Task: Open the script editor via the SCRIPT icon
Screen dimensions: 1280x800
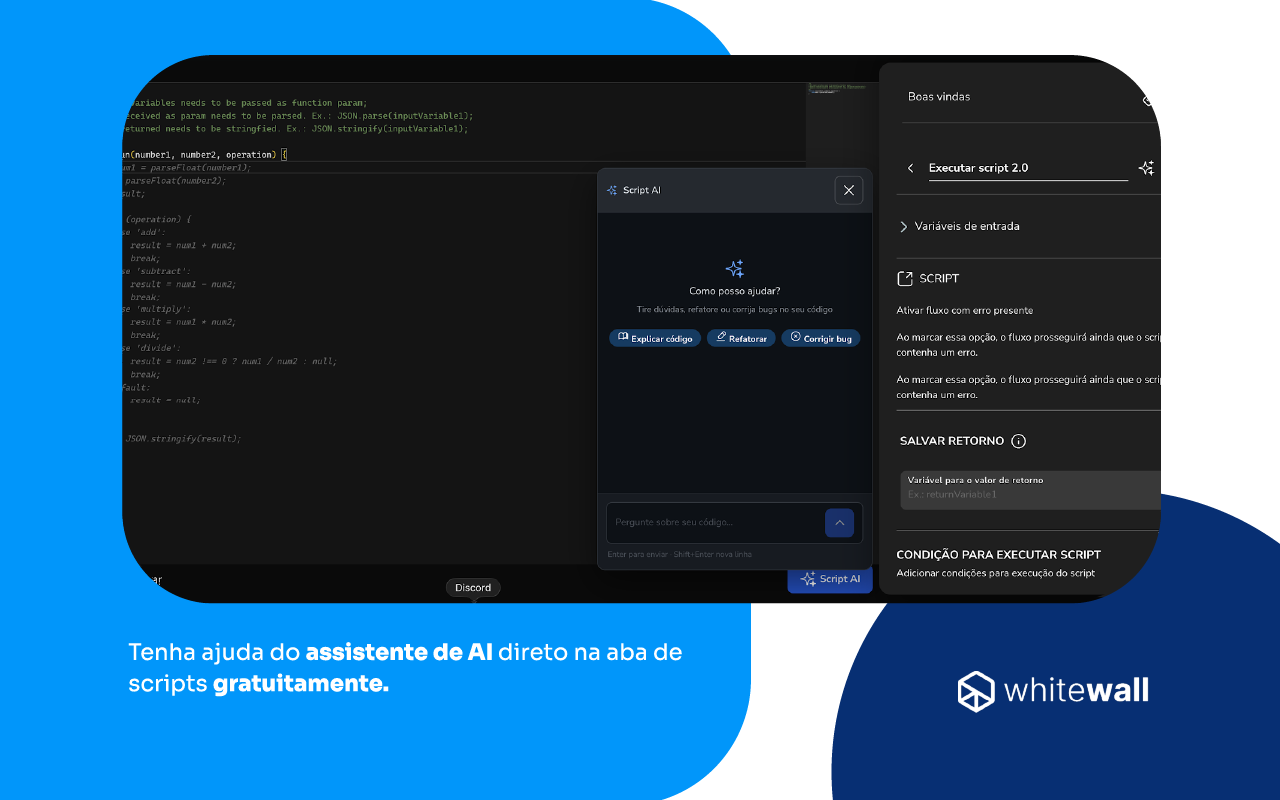Action: tap(905, 279)
